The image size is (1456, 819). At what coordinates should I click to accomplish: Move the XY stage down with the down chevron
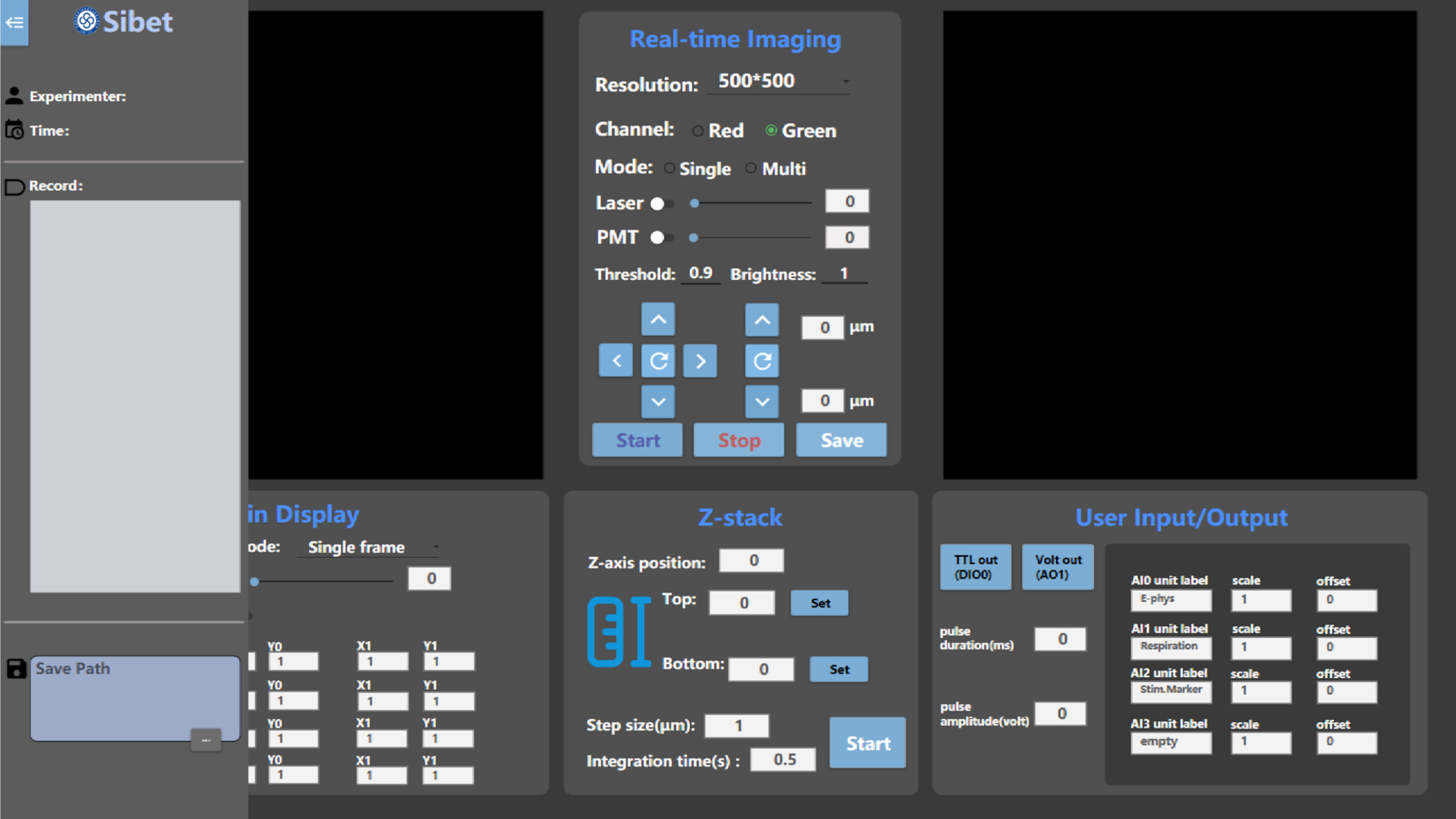(x=658, y=402)
